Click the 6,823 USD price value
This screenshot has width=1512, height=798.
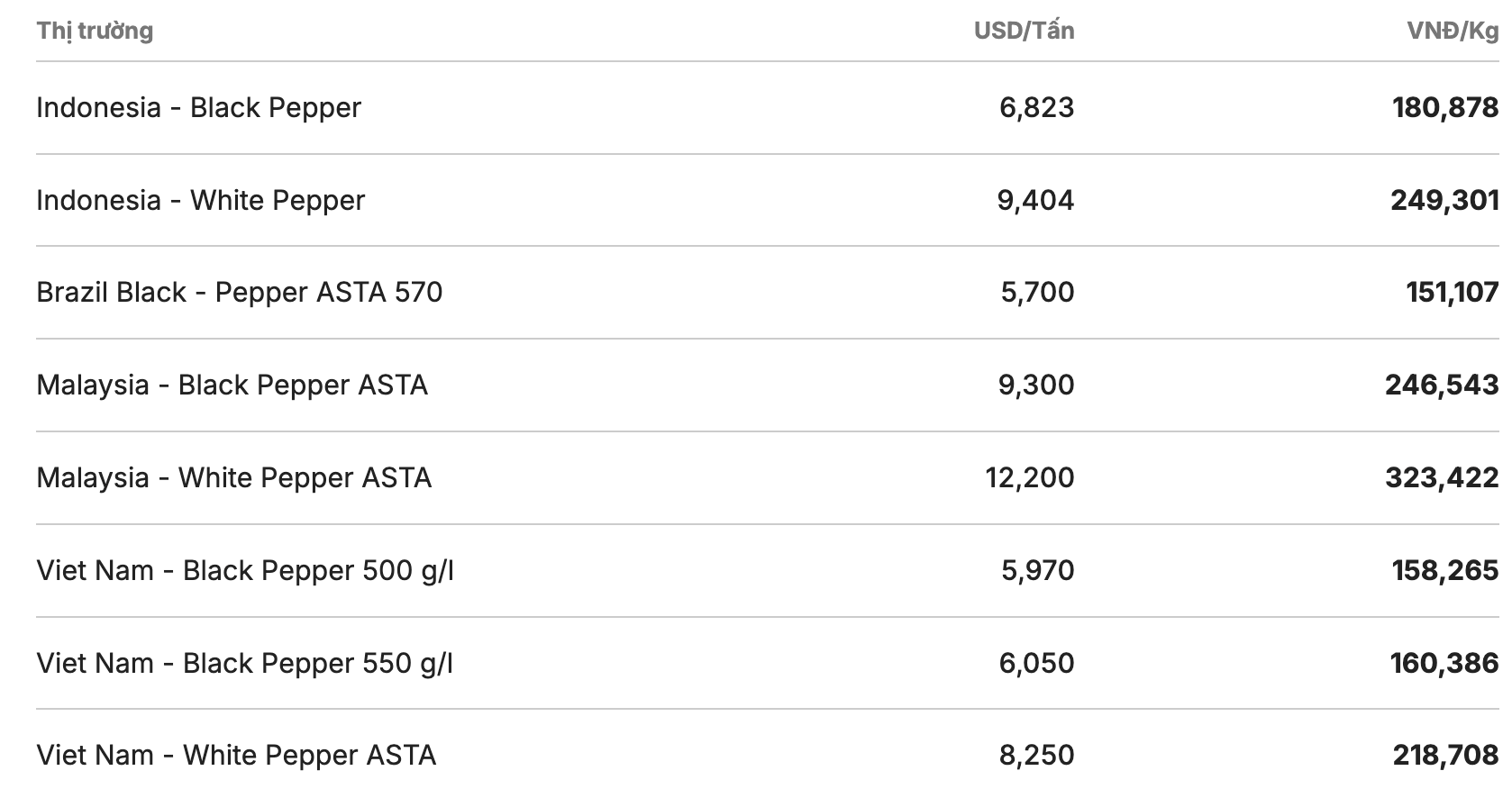[1036, 108]
